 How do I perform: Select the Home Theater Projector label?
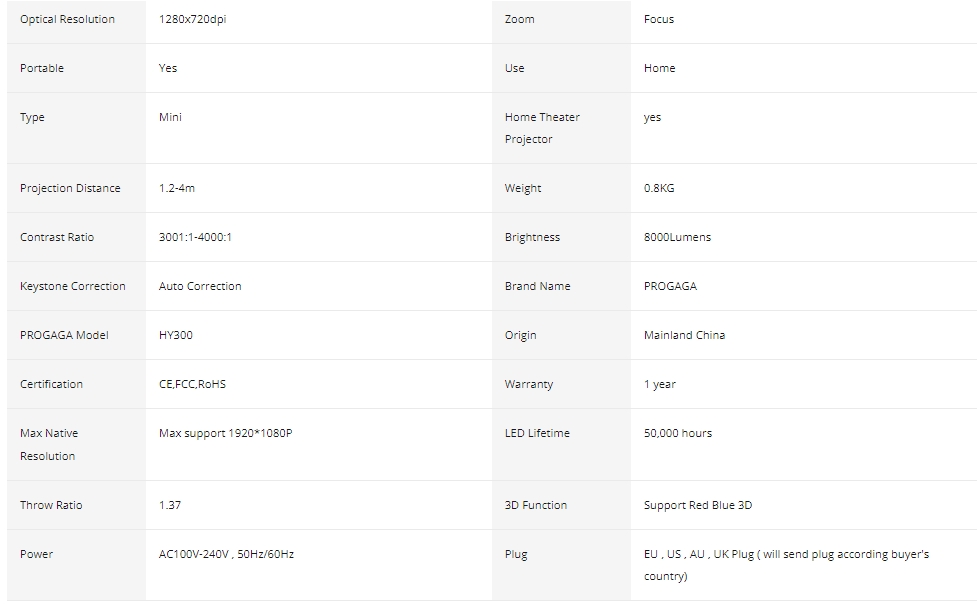[x=542, y=128]
